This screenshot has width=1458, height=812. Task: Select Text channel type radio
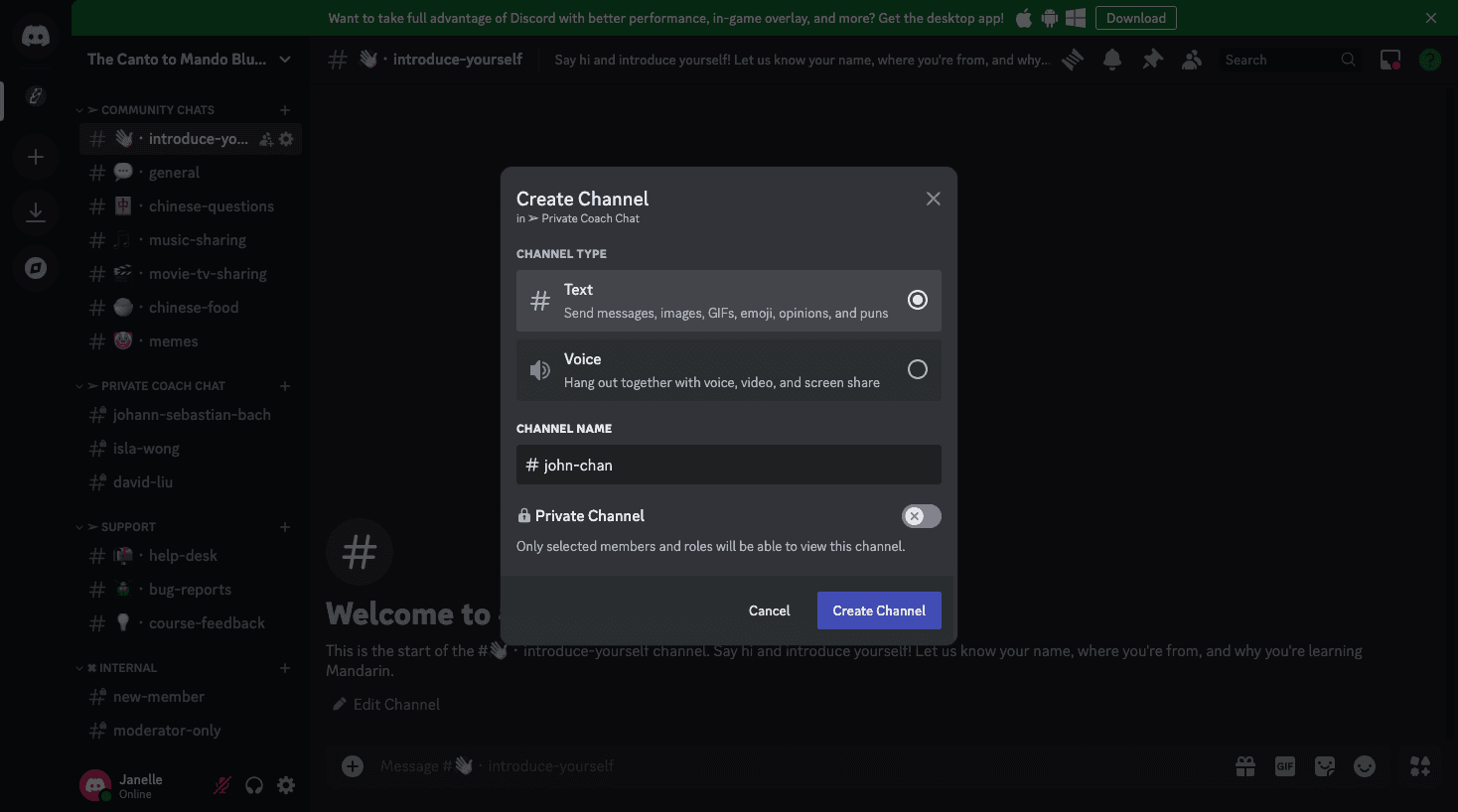[x=918, y=300]
